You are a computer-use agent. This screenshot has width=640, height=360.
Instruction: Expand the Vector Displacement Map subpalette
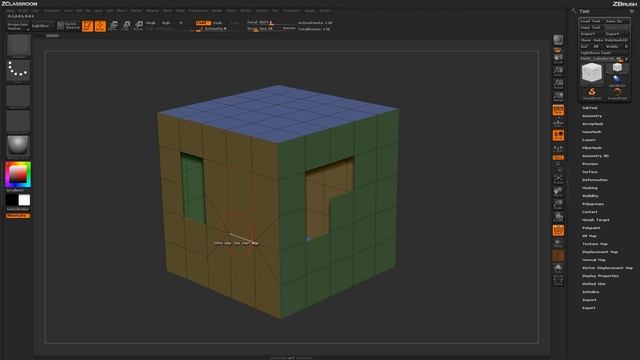click(x=607, y=268)
